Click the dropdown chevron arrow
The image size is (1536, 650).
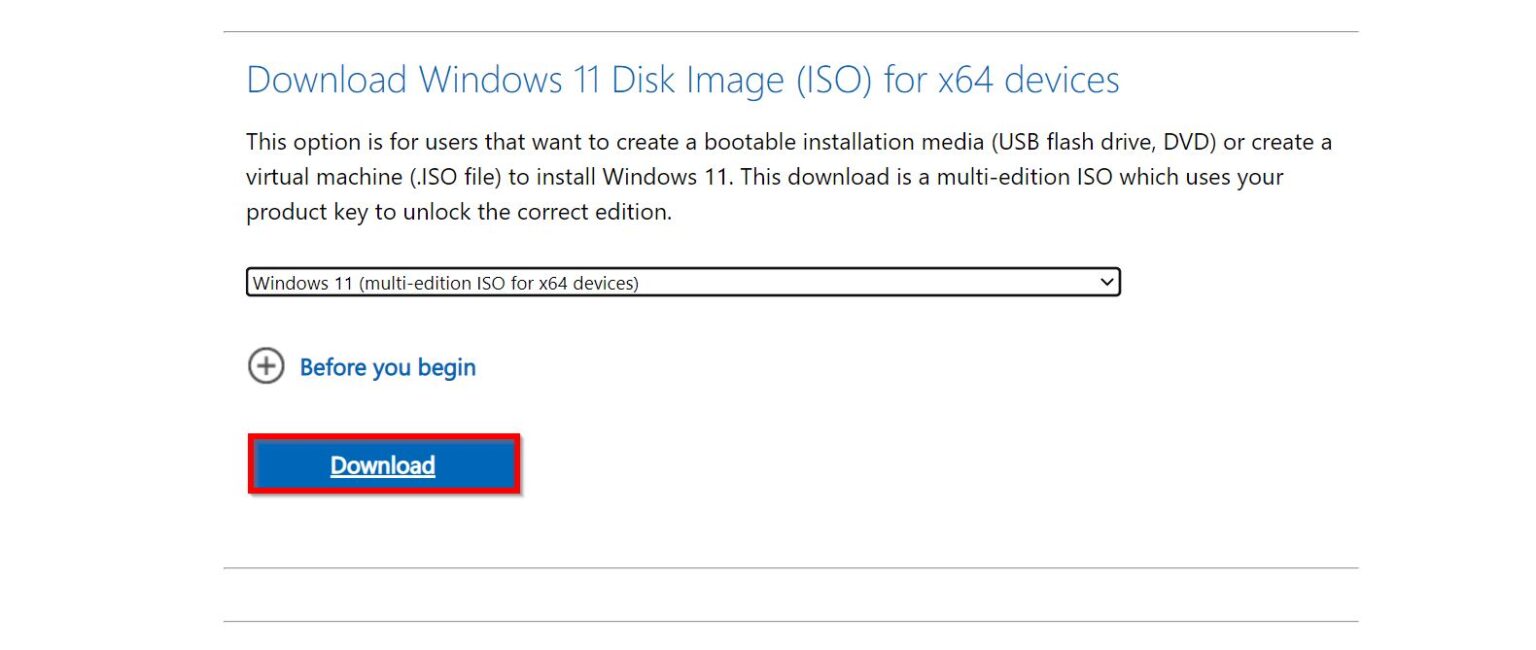tap(1108, 281)
